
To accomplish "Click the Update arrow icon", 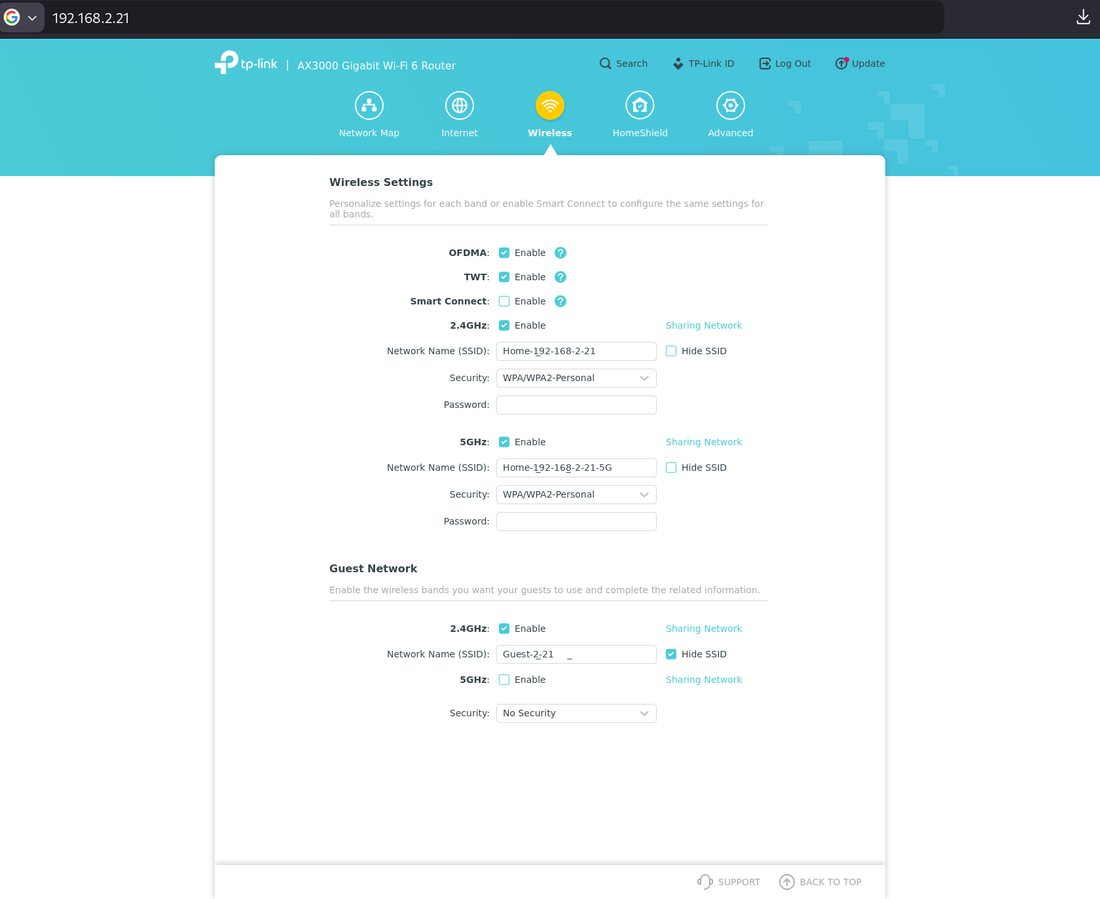I will (841, 63).
